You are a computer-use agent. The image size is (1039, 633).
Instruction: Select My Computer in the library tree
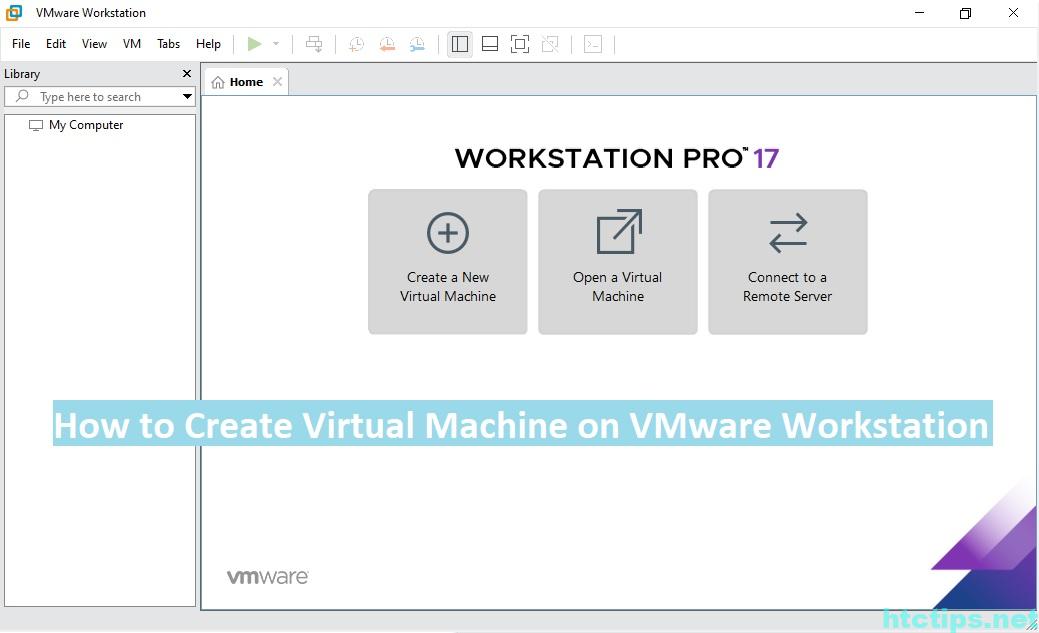[x=86, y=125]
